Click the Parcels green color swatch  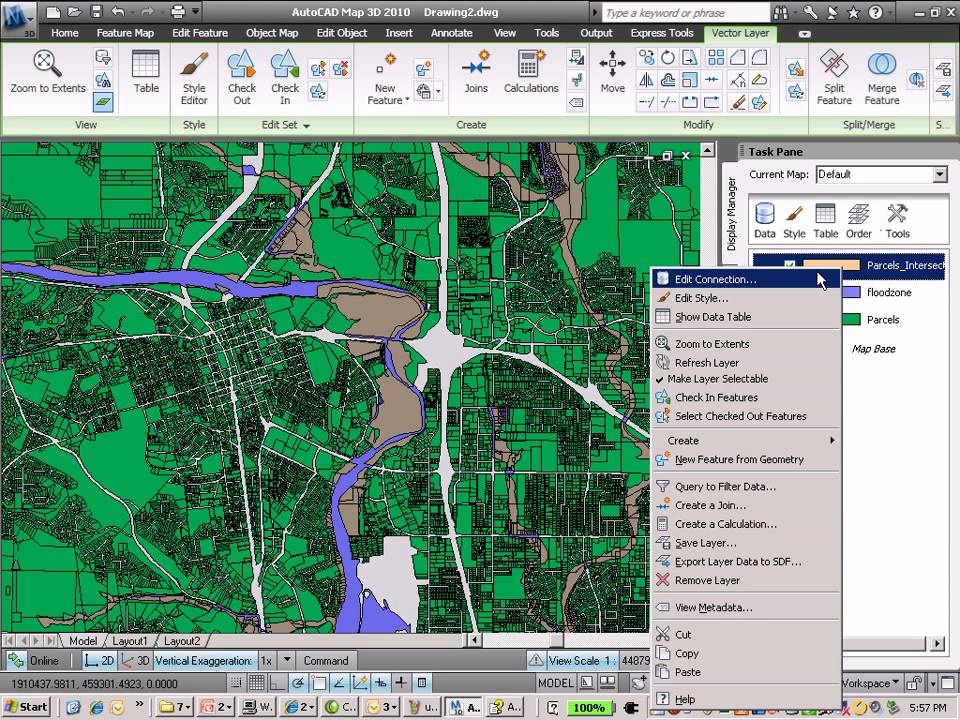tap(851, 320)
